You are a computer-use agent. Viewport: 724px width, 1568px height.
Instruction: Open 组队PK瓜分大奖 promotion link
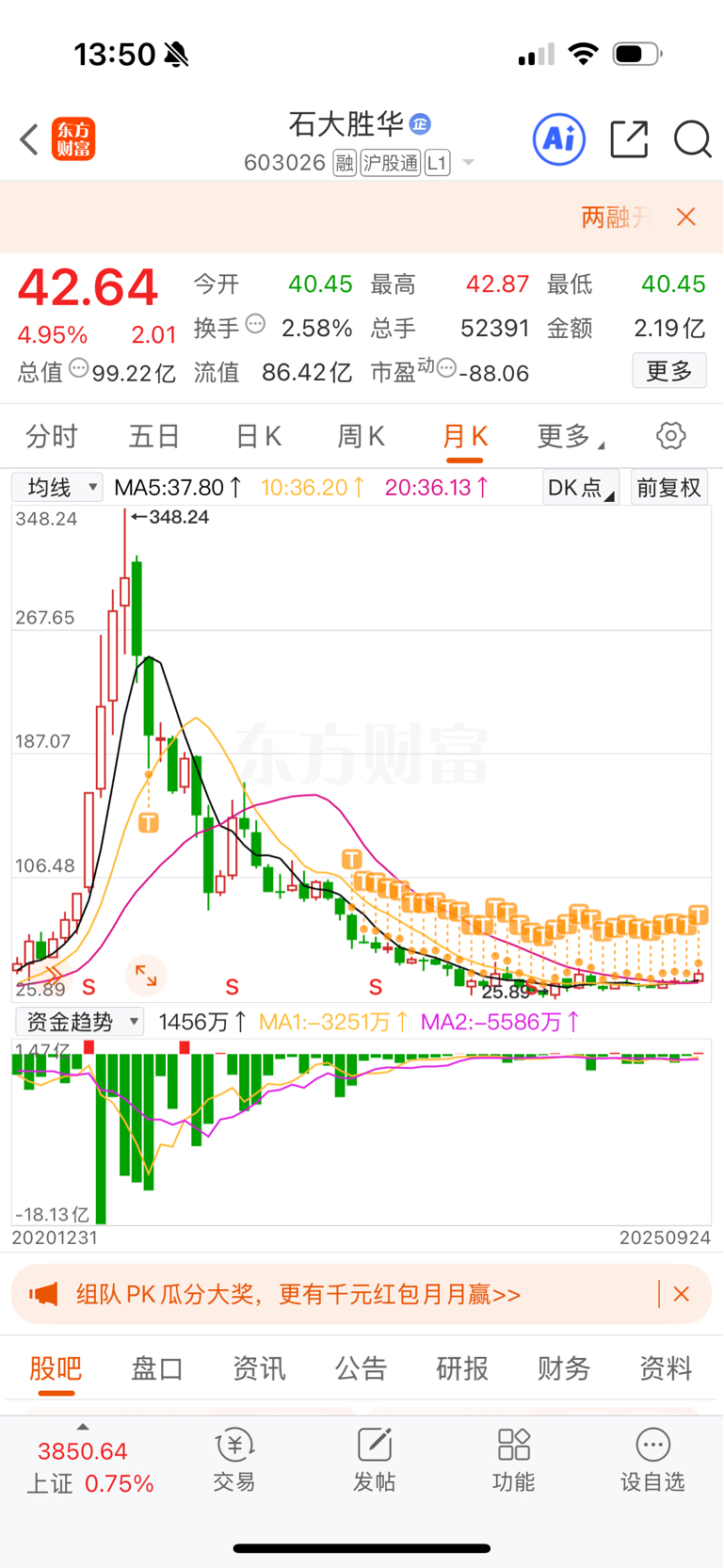tap(298, 1294)
